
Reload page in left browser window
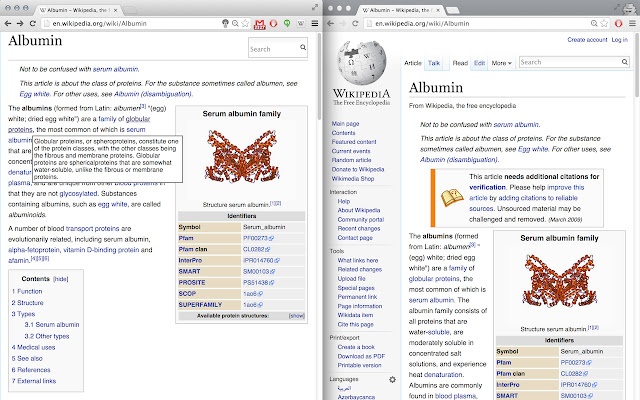click(x=33, y=24)
